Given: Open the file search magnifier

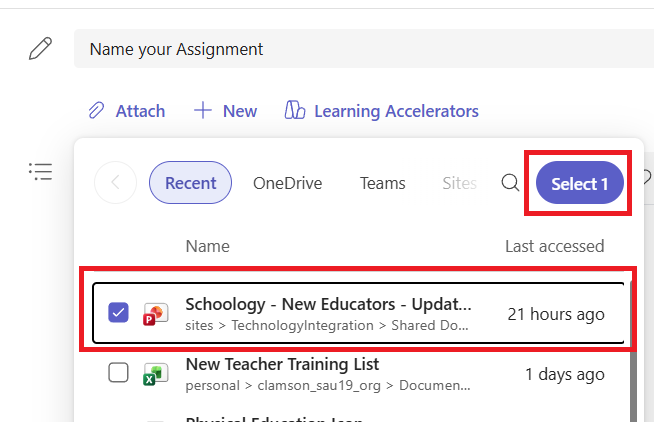Looking at the screenshot, I should click(510, 183).
